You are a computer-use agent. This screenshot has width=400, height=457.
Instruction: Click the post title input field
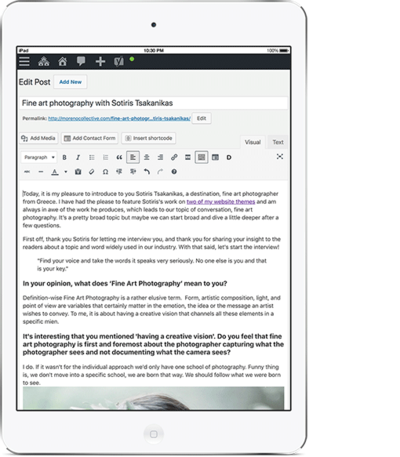153,103
